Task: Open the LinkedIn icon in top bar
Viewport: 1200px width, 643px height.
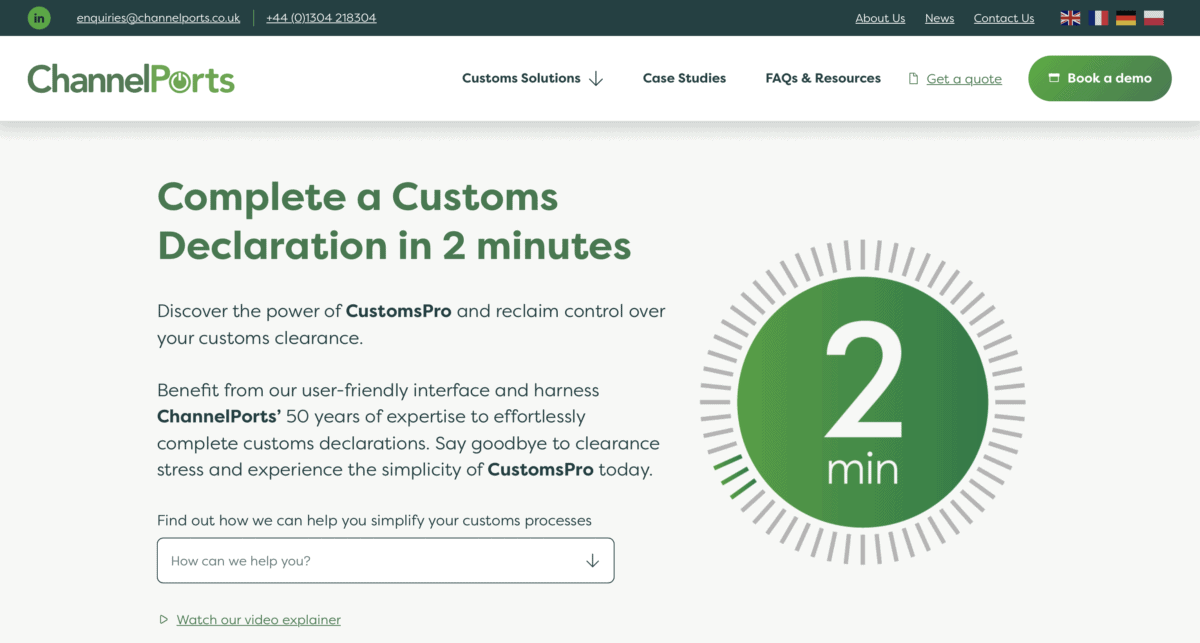Action: tap(39, 18)
